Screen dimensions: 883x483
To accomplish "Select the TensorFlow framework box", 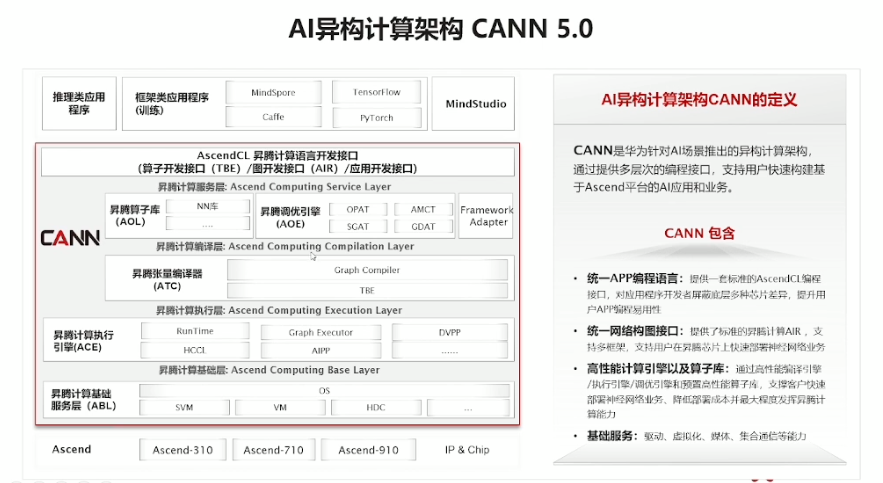I will [x=376, y=92].
